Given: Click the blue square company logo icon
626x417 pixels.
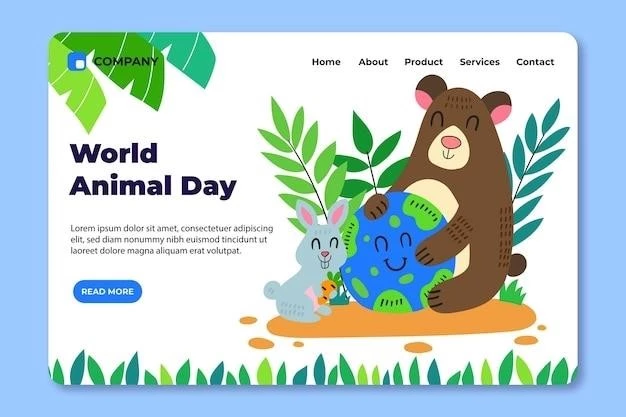Looking at the screenshot, I should tap(77, 62).
